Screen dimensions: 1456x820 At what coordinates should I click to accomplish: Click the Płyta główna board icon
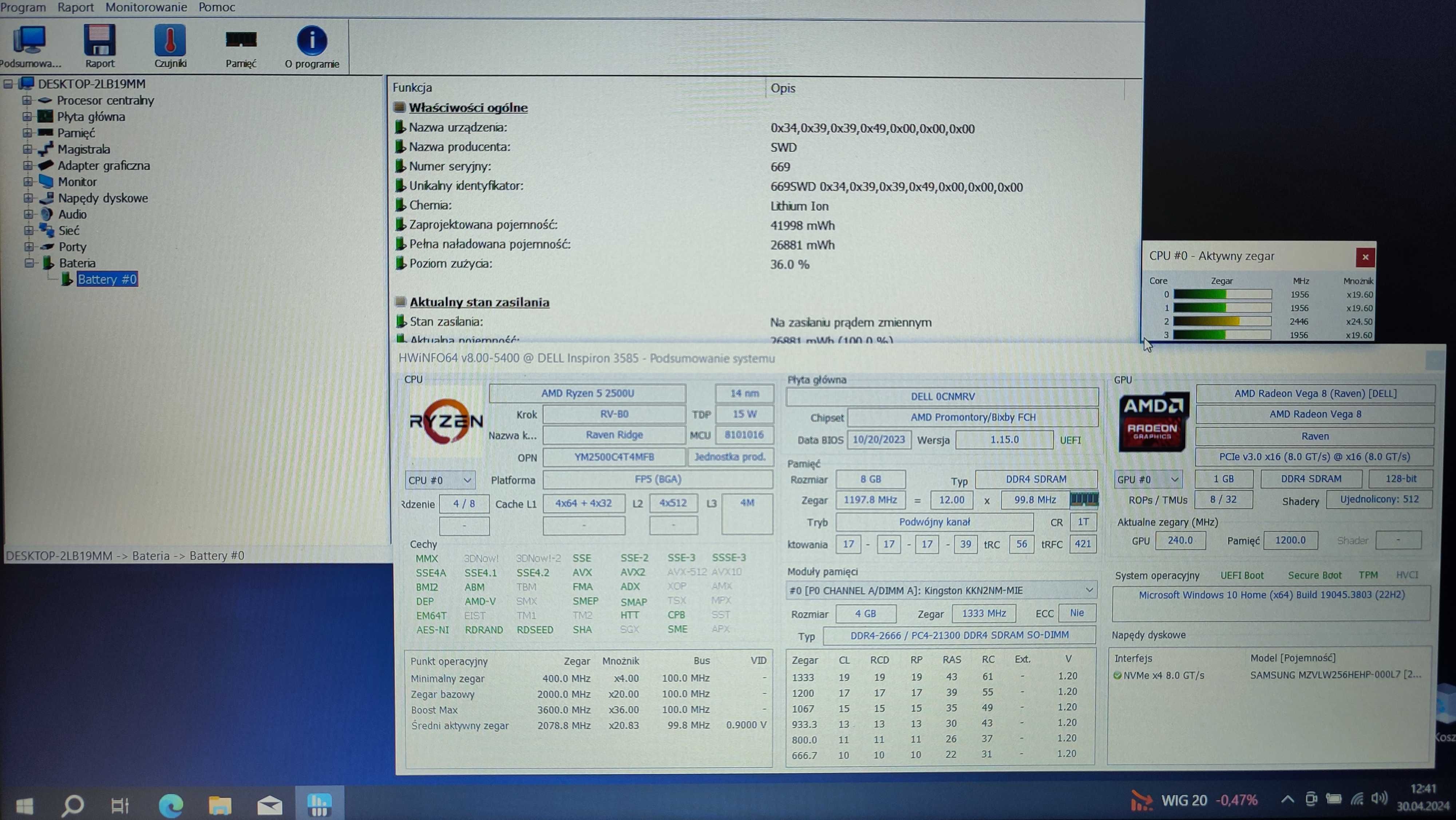(45, 117)
